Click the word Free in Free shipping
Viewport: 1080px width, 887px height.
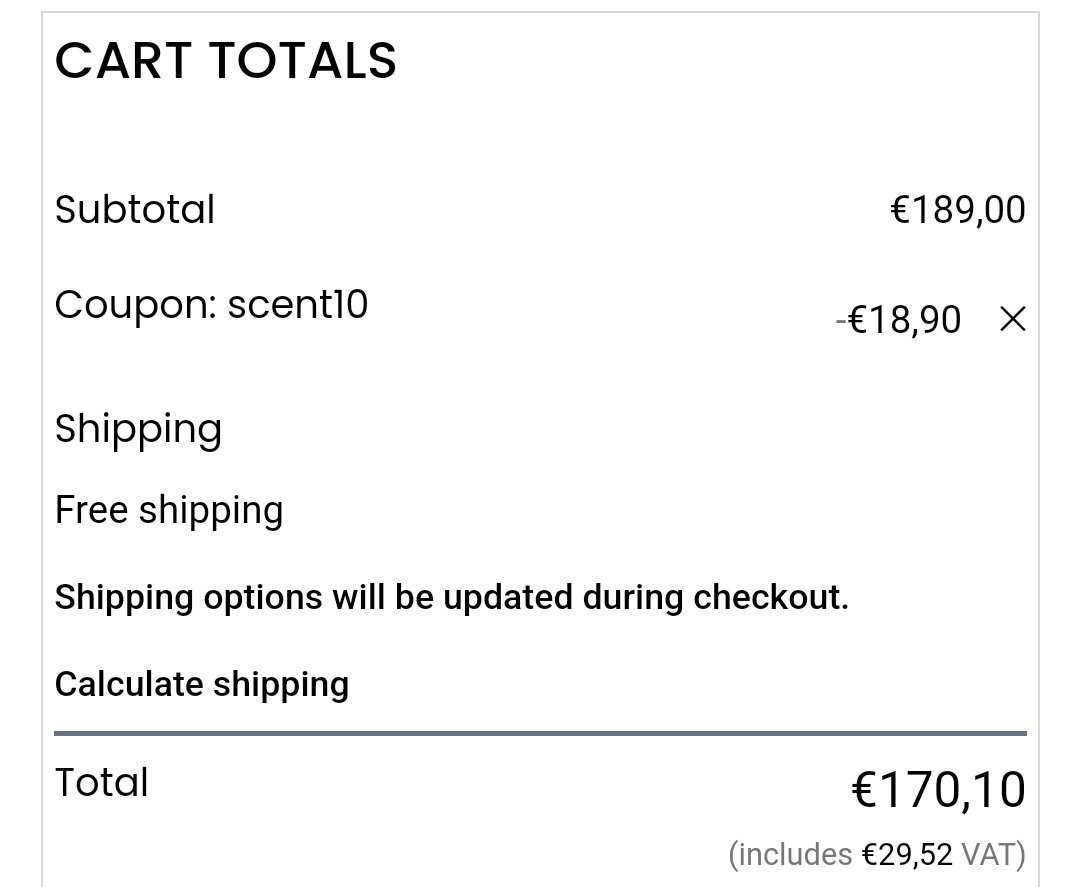[91, 511]
